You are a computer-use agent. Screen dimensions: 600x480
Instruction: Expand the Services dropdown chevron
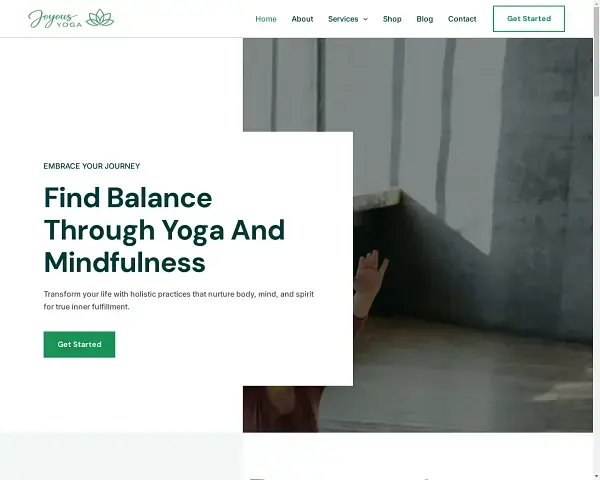tap(365, 19)
